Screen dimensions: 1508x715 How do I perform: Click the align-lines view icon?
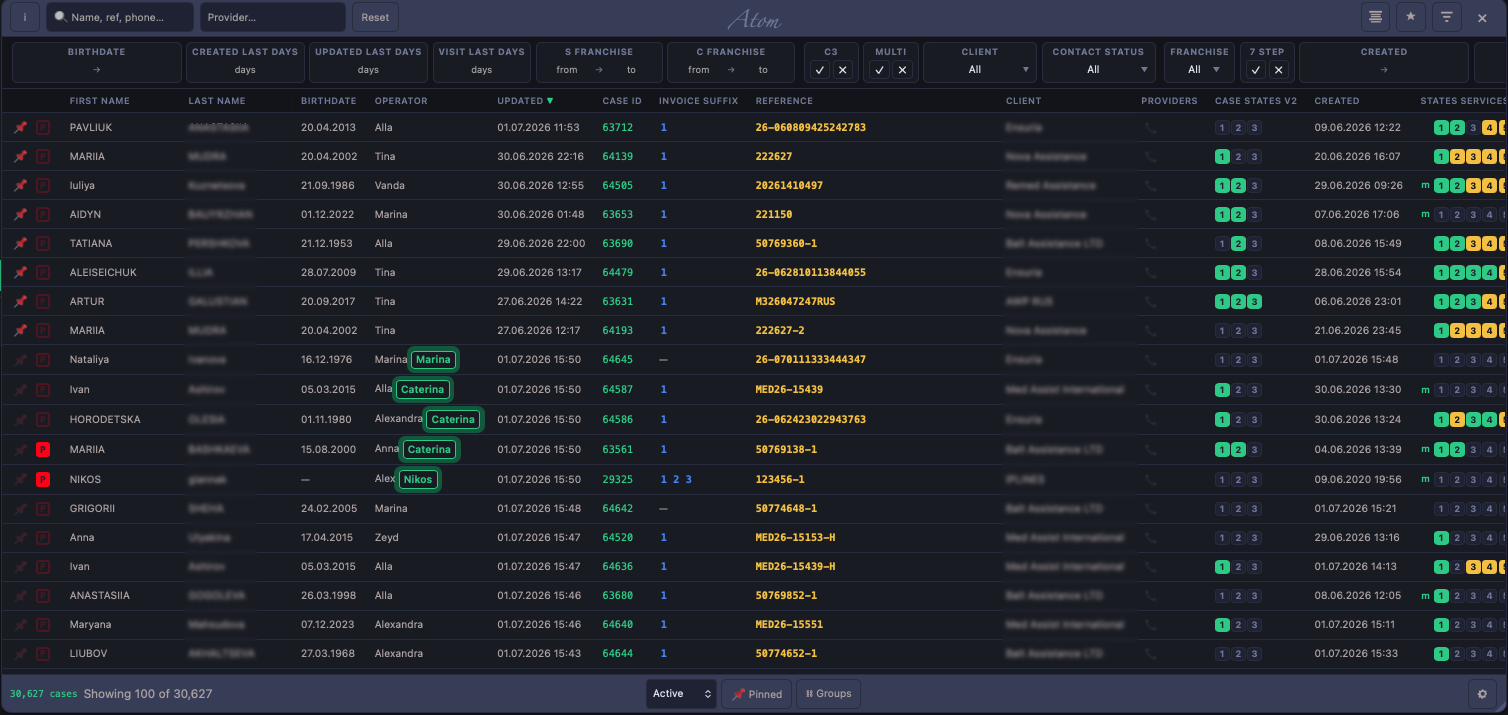[x=1377, y=17]
